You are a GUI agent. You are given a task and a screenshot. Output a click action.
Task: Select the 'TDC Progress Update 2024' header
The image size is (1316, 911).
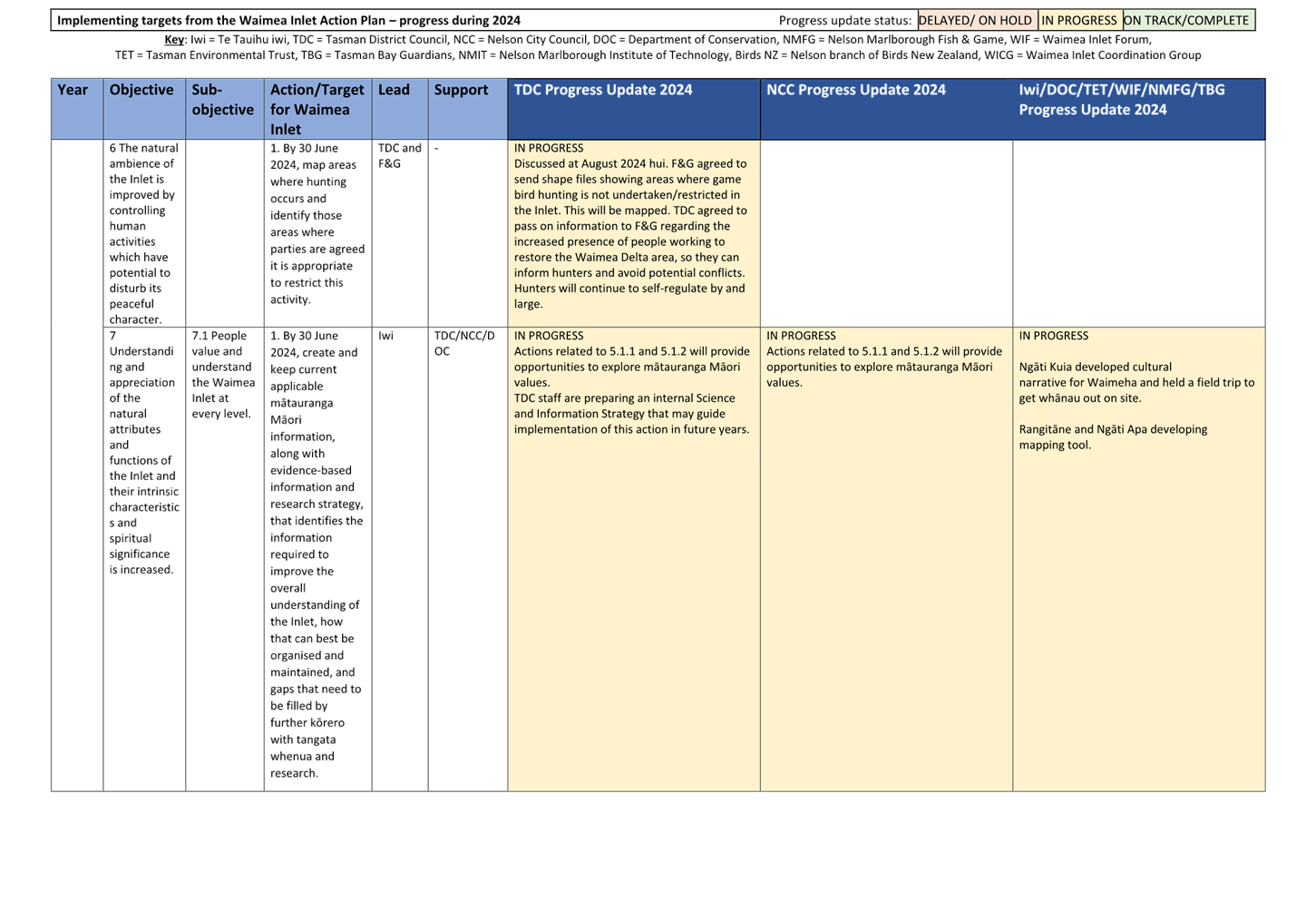pos(634,109)
